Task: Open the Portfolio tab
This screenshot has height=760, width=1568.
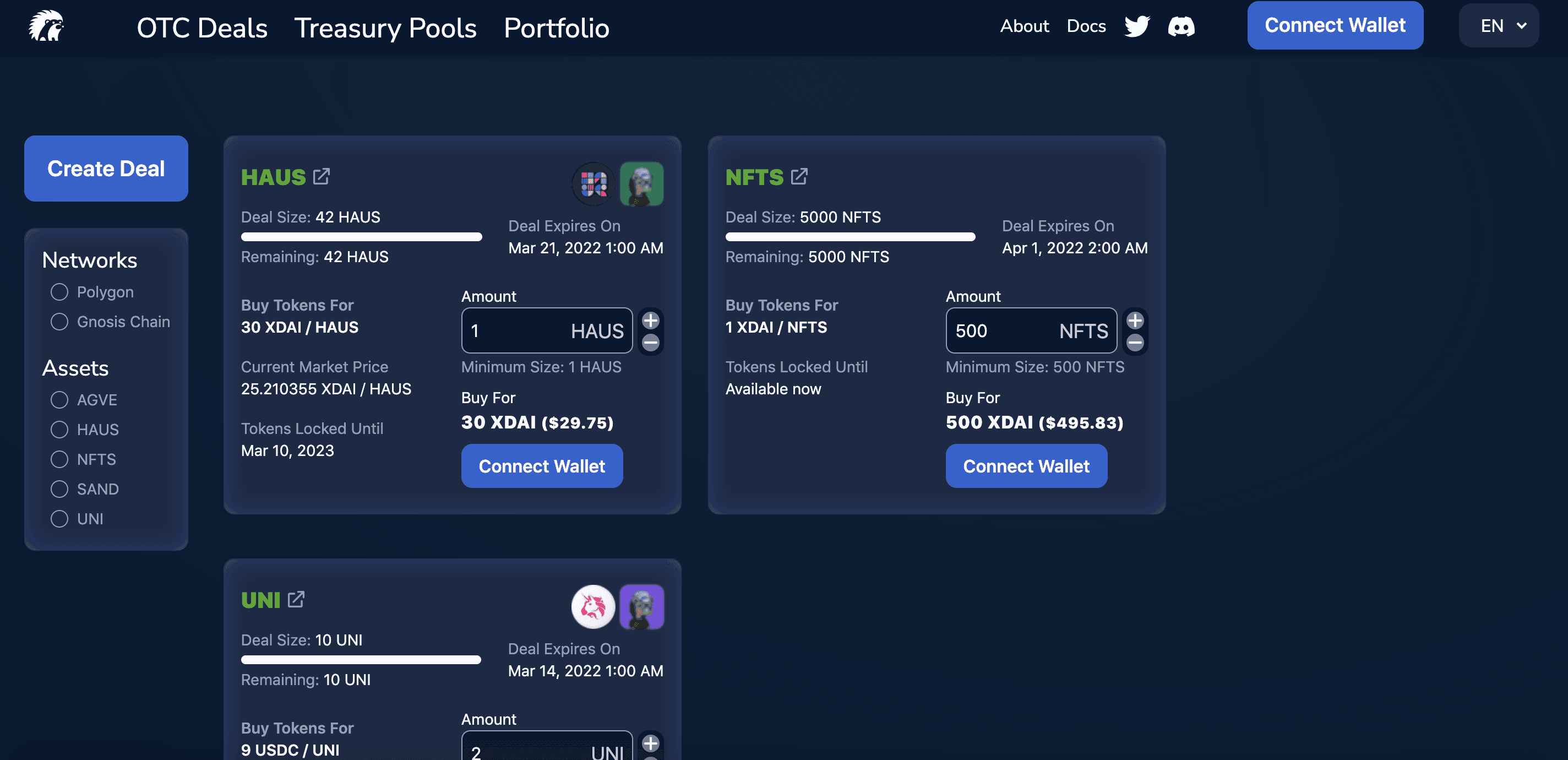Action: point(557,28)
